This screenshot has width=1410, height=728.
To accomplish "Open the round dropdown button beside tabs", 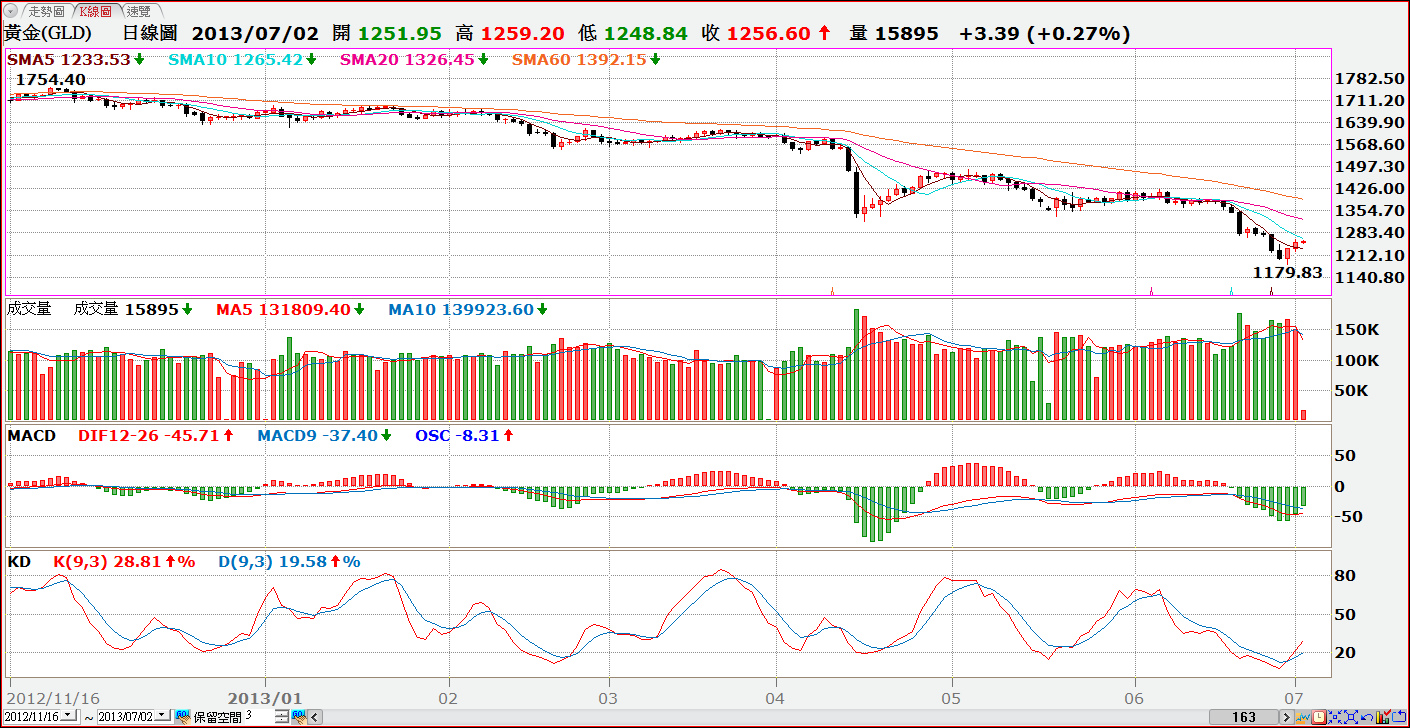I will [x=11, y=11].
